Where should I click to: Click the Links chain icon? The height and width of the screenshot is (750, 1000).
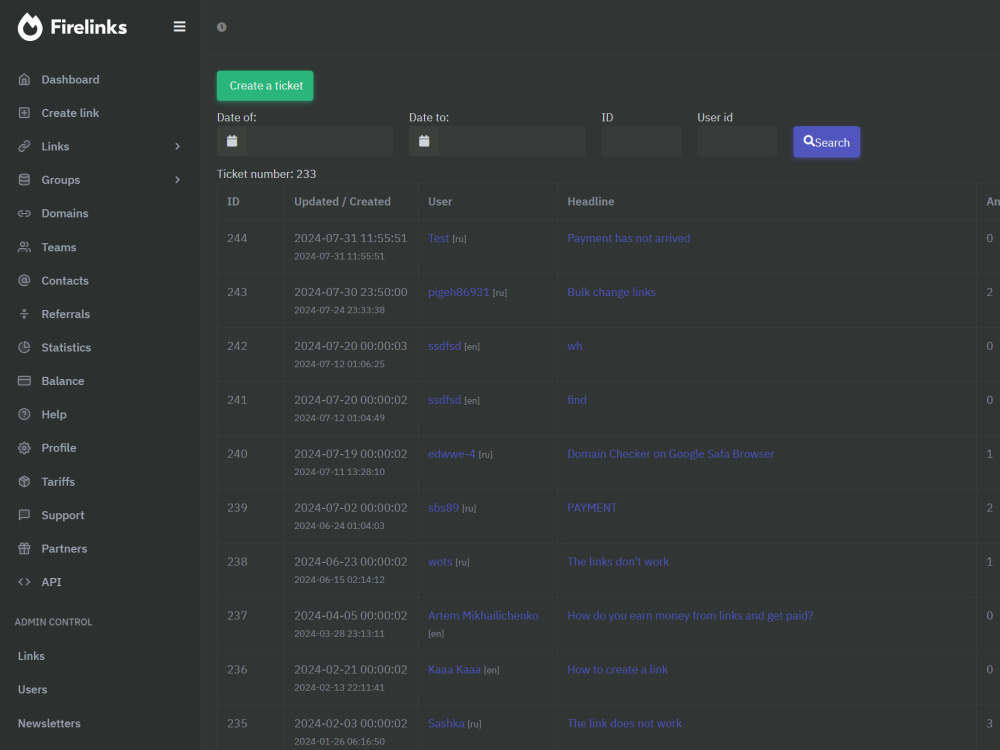[x=24, y=147]
